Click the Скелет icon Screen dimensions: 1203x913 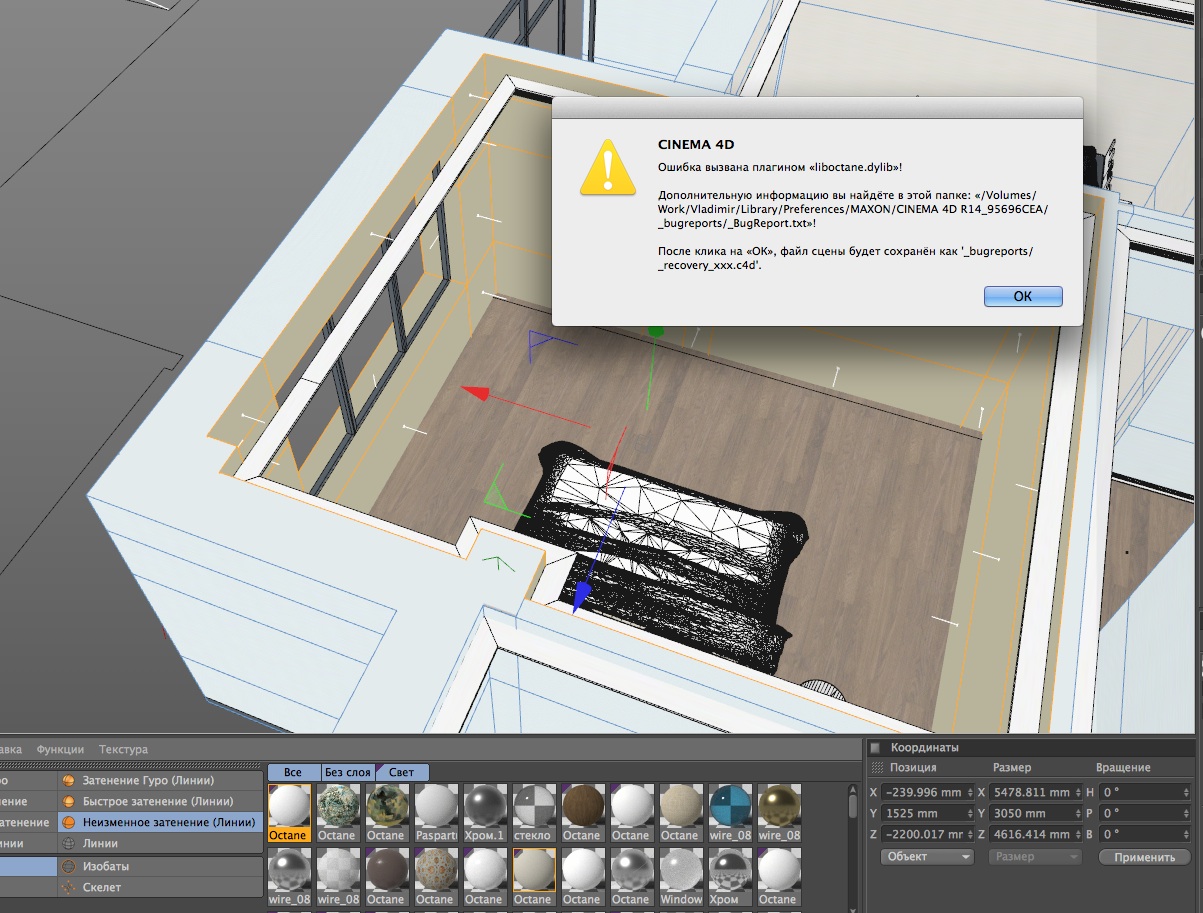point(69,887)
